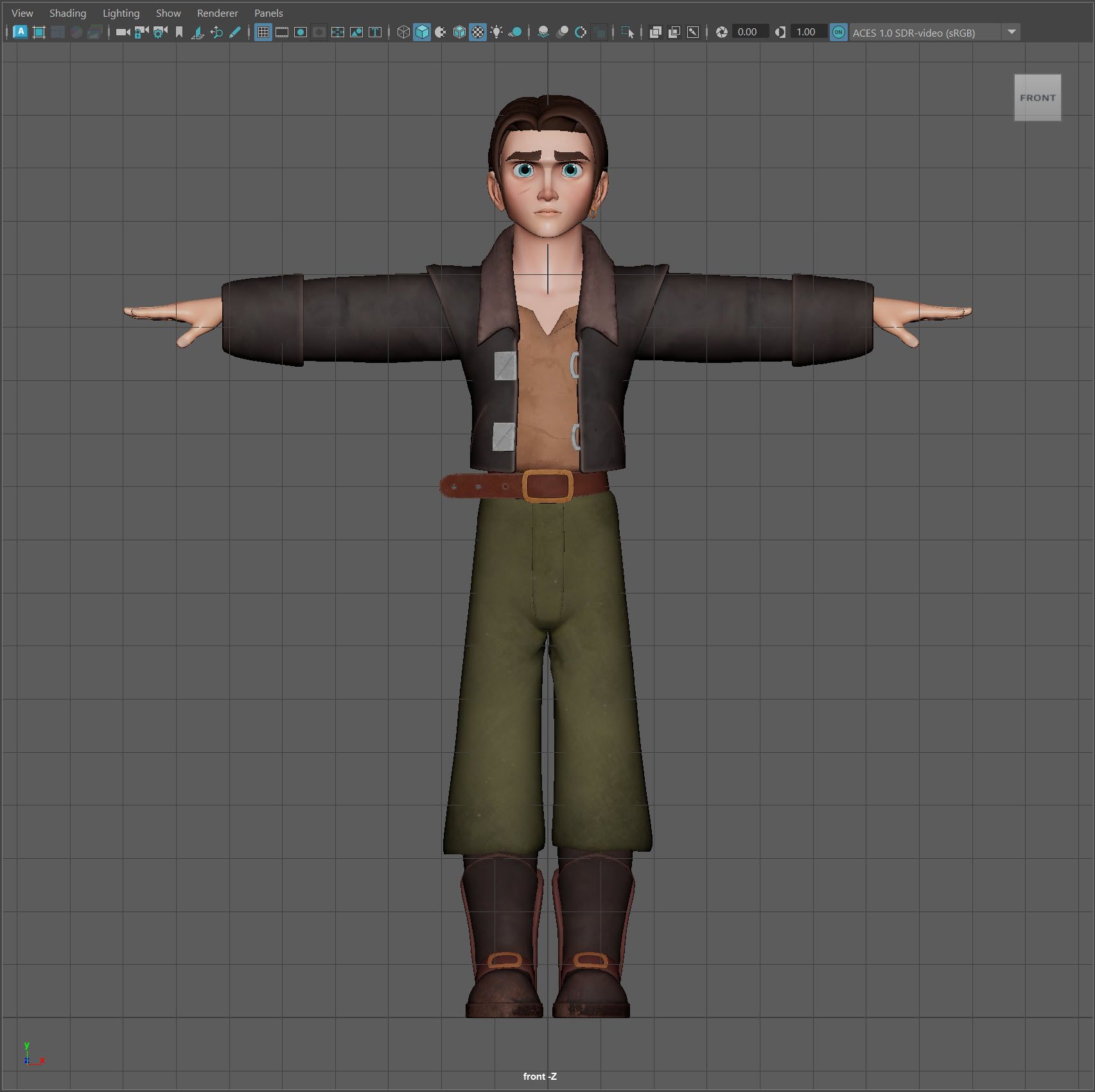Click the greyed film-strip icon
This screenshot has height=1092, width=1095.
pyautogui.click(x=58, y=32)
